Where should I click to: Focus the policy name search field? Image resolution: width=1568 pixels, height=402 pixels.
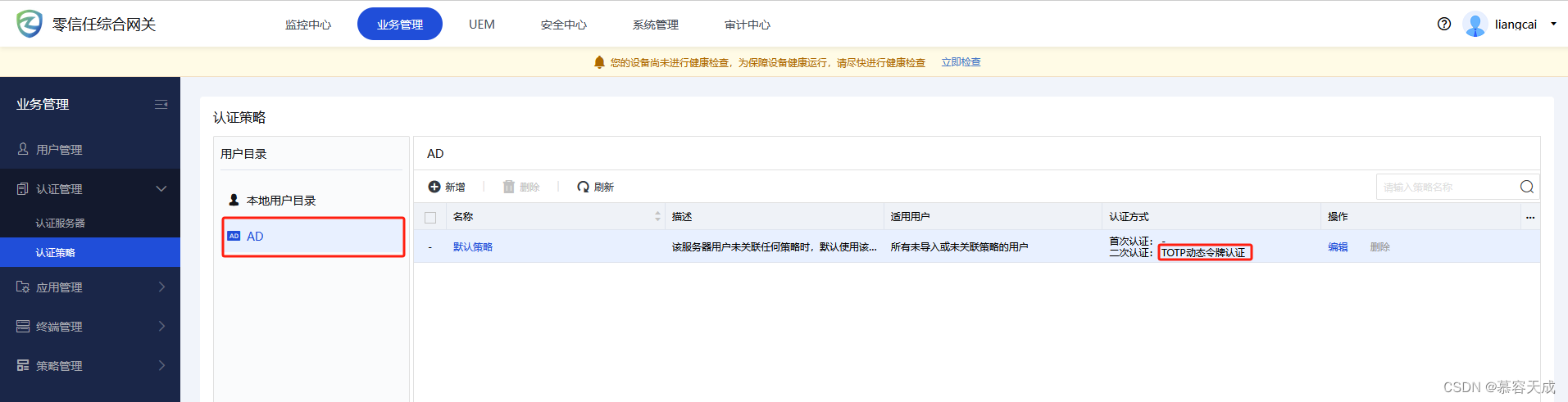click(1446, 187)
